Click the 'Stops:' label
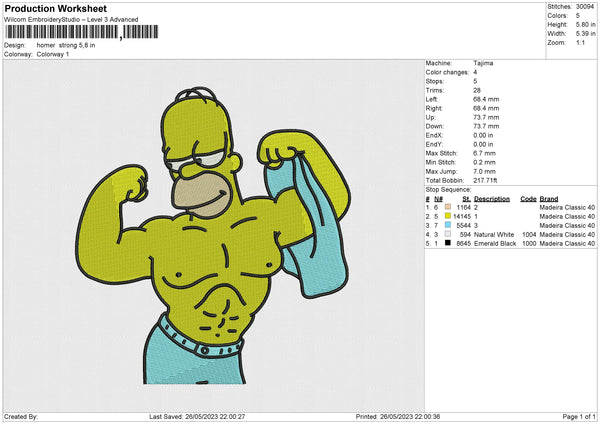Screen dimensions: 600x424 (435, 81)
